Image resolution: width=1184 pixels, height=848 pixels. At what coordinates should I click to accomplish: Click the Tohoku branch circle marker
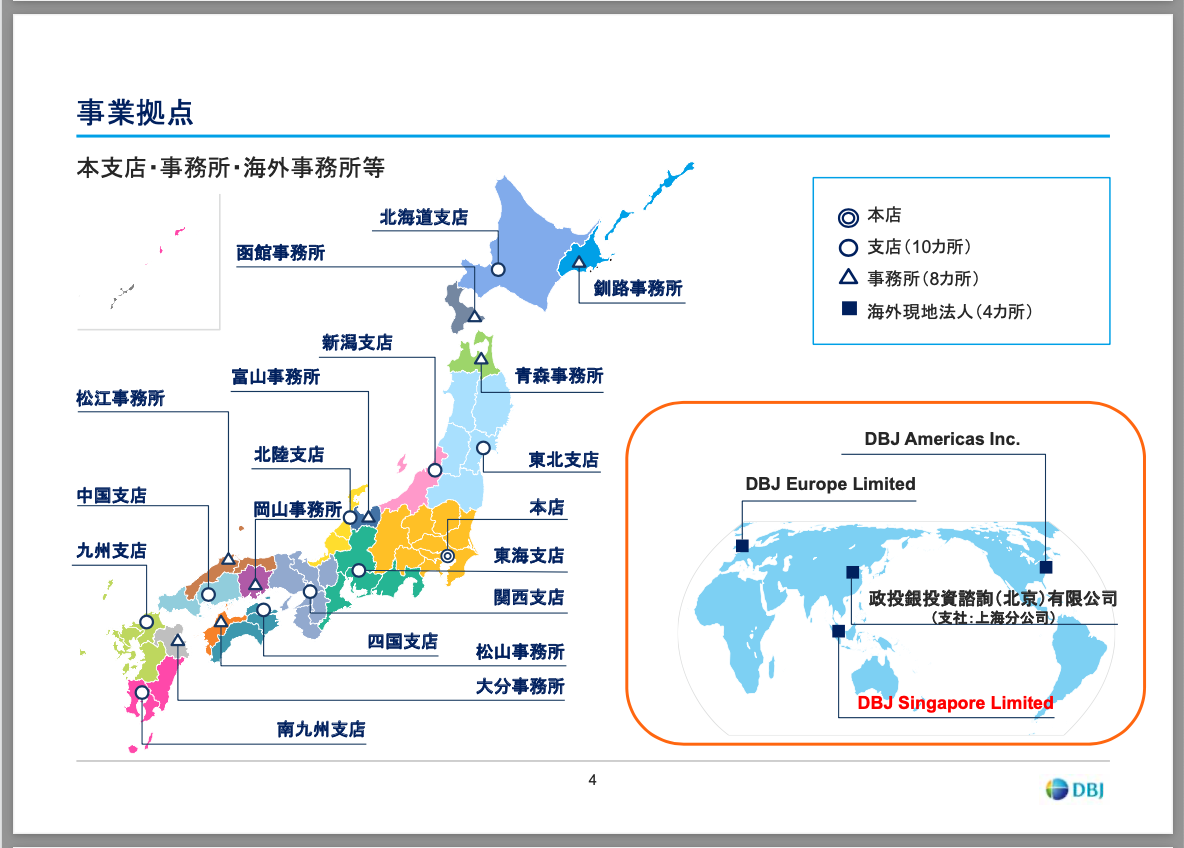click(x=483, y=448)
